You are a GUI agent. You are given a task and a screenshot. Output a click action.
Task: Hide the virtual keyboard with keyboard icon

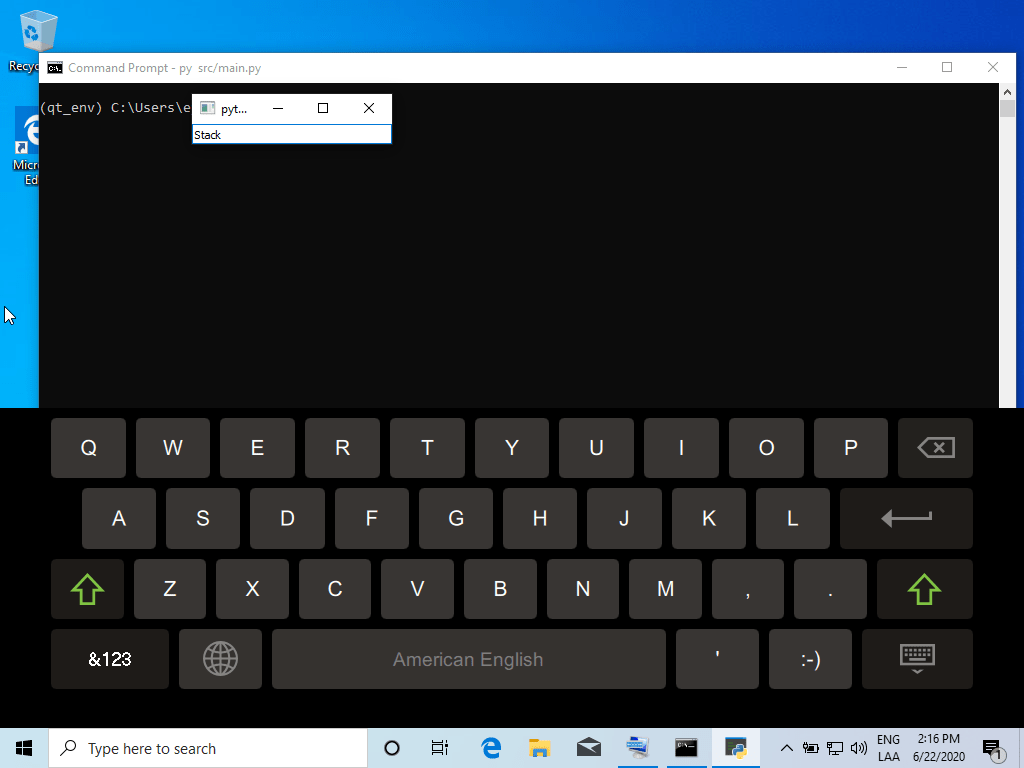click(x=917, y=659)
